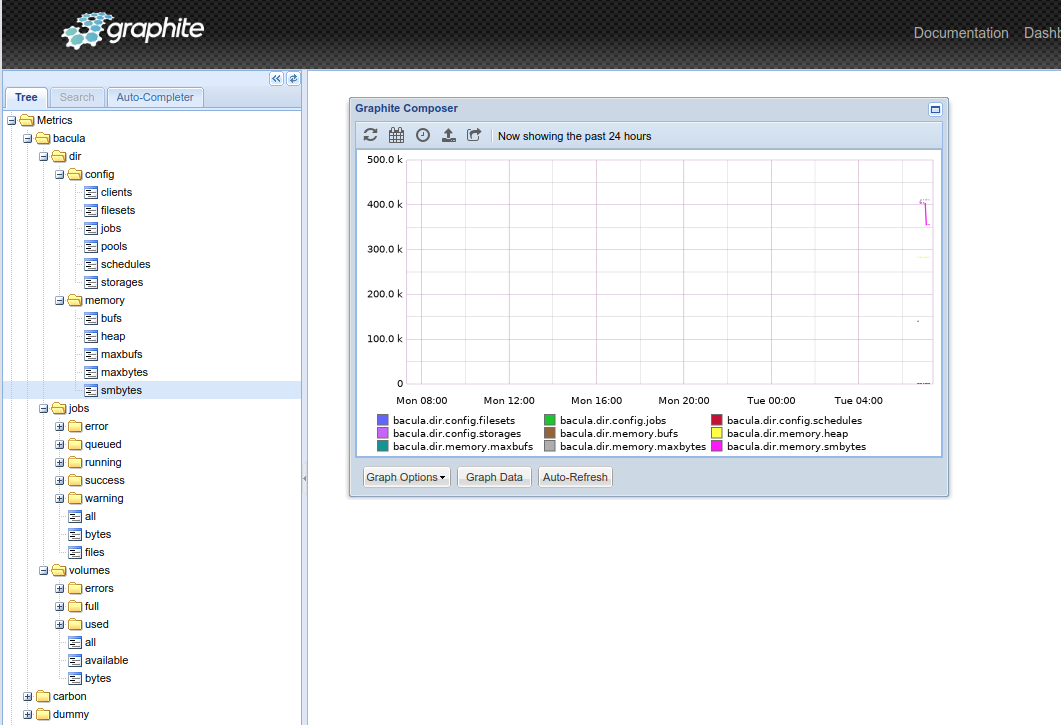
Task: Expand the dummy folder node
Action: coord(28,715)
